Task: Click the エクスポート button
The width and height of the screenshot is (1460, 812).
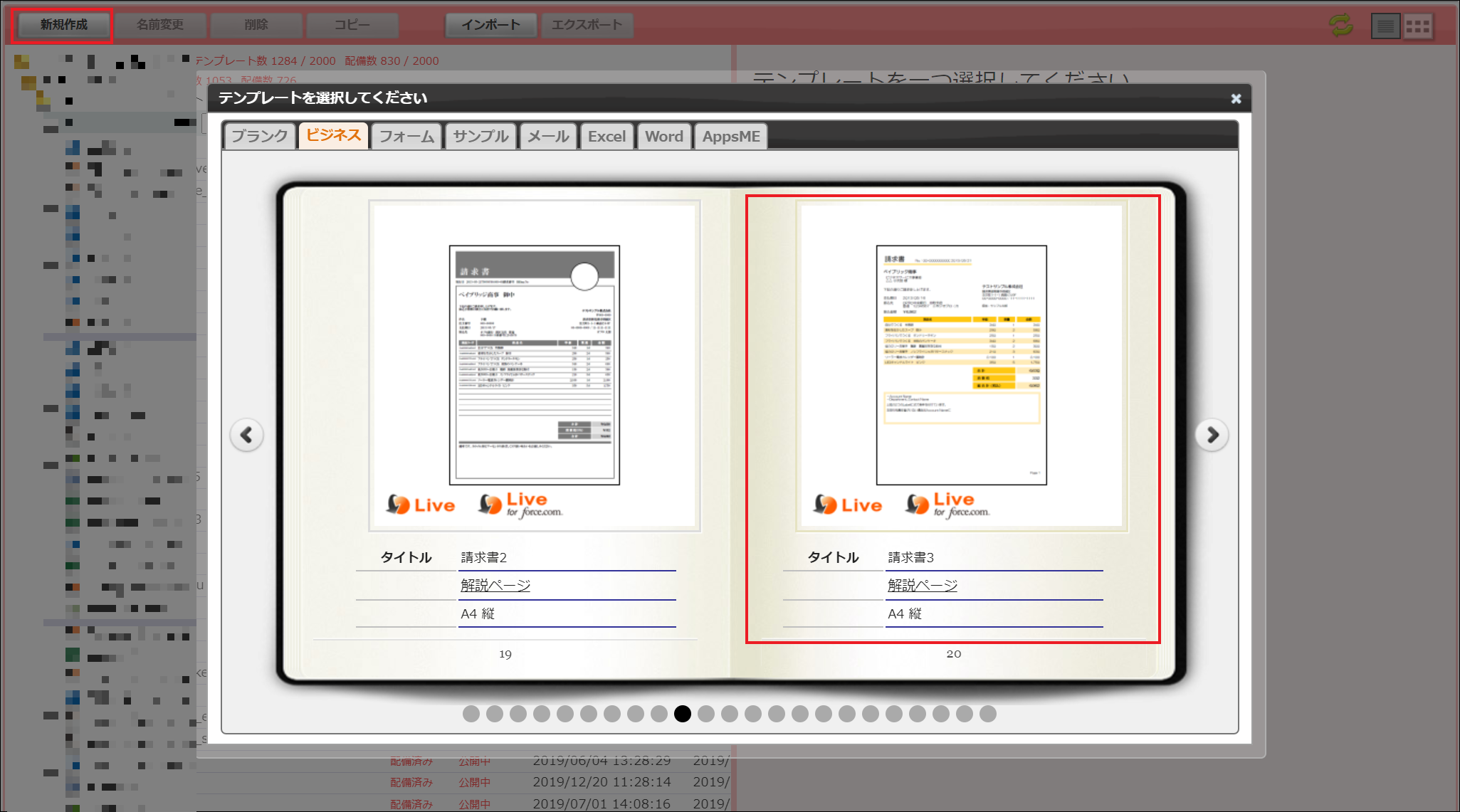Action: coord(587,25)
